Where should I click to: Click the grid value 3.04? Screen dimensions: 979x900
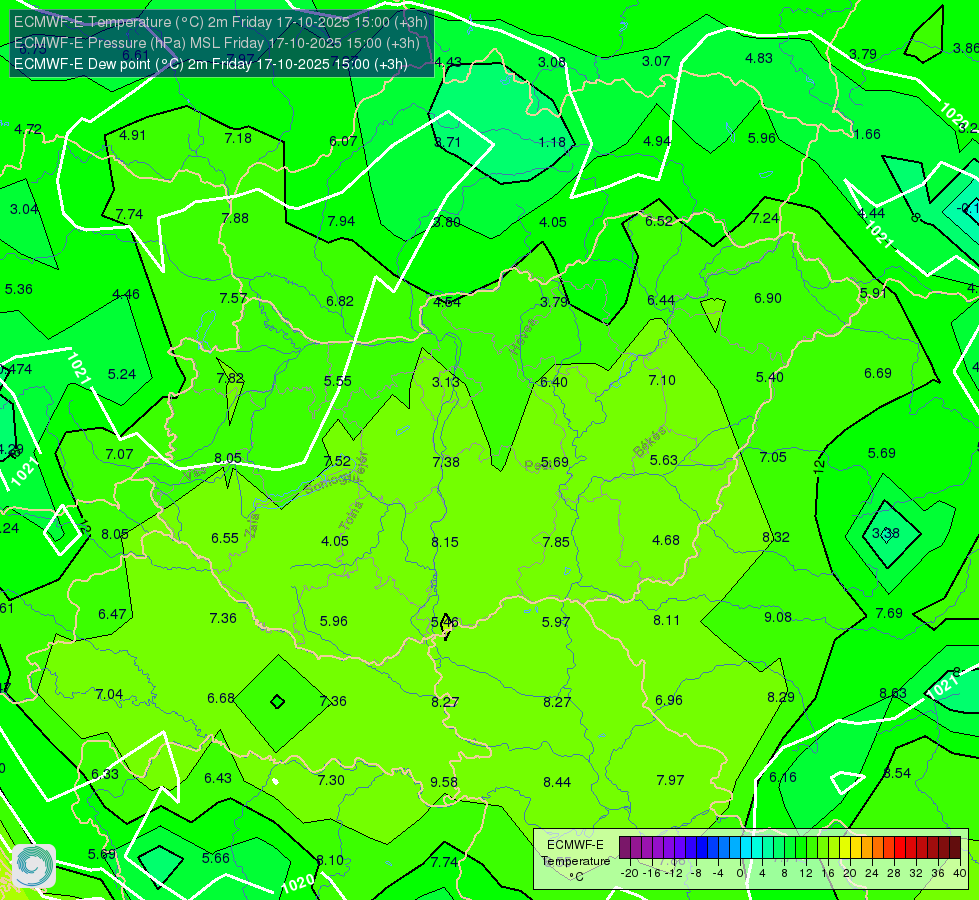[24, 209]
